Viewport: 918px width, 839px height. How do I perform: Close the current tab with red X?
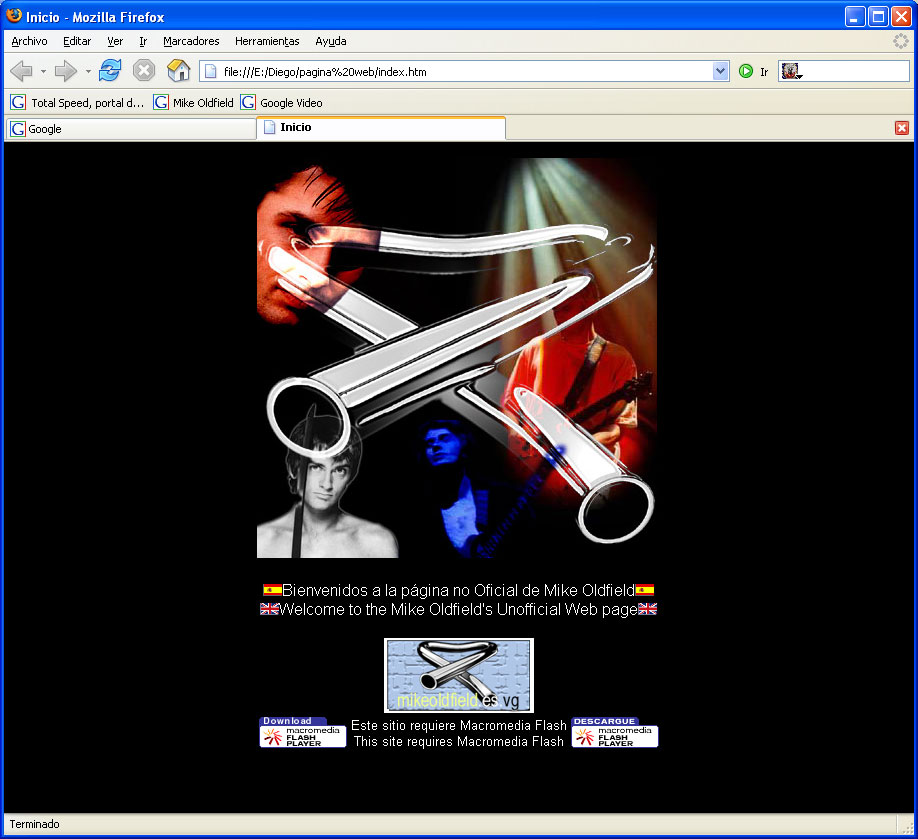(902, 128)
